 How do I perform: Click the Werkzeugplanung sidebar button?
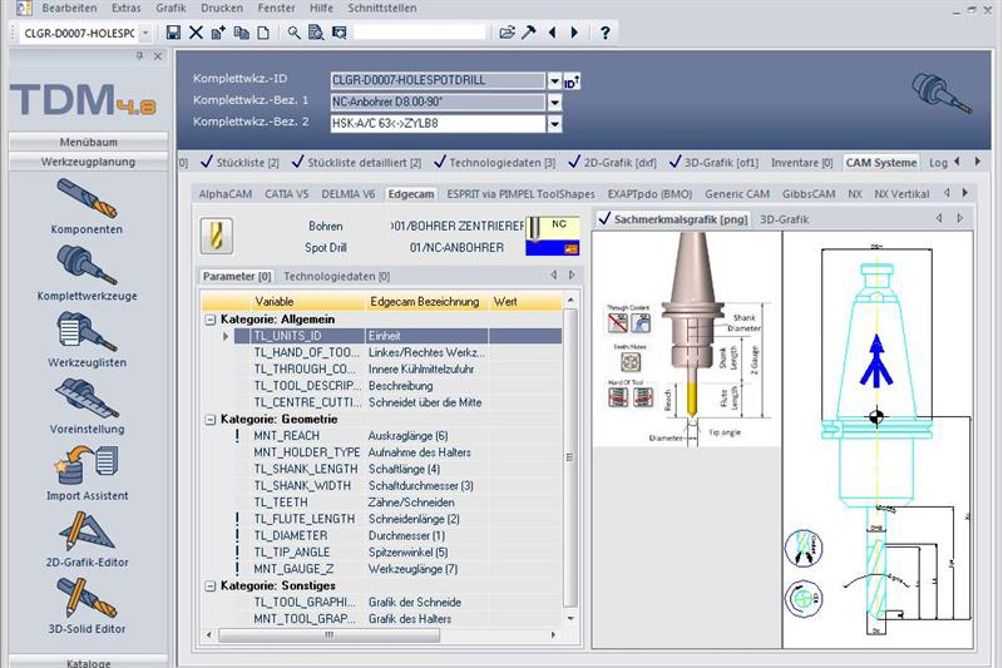88,162
